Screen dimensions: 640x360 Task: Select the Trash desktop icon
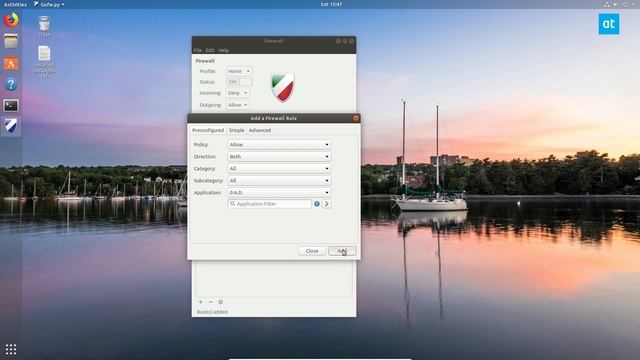[44, 26]
